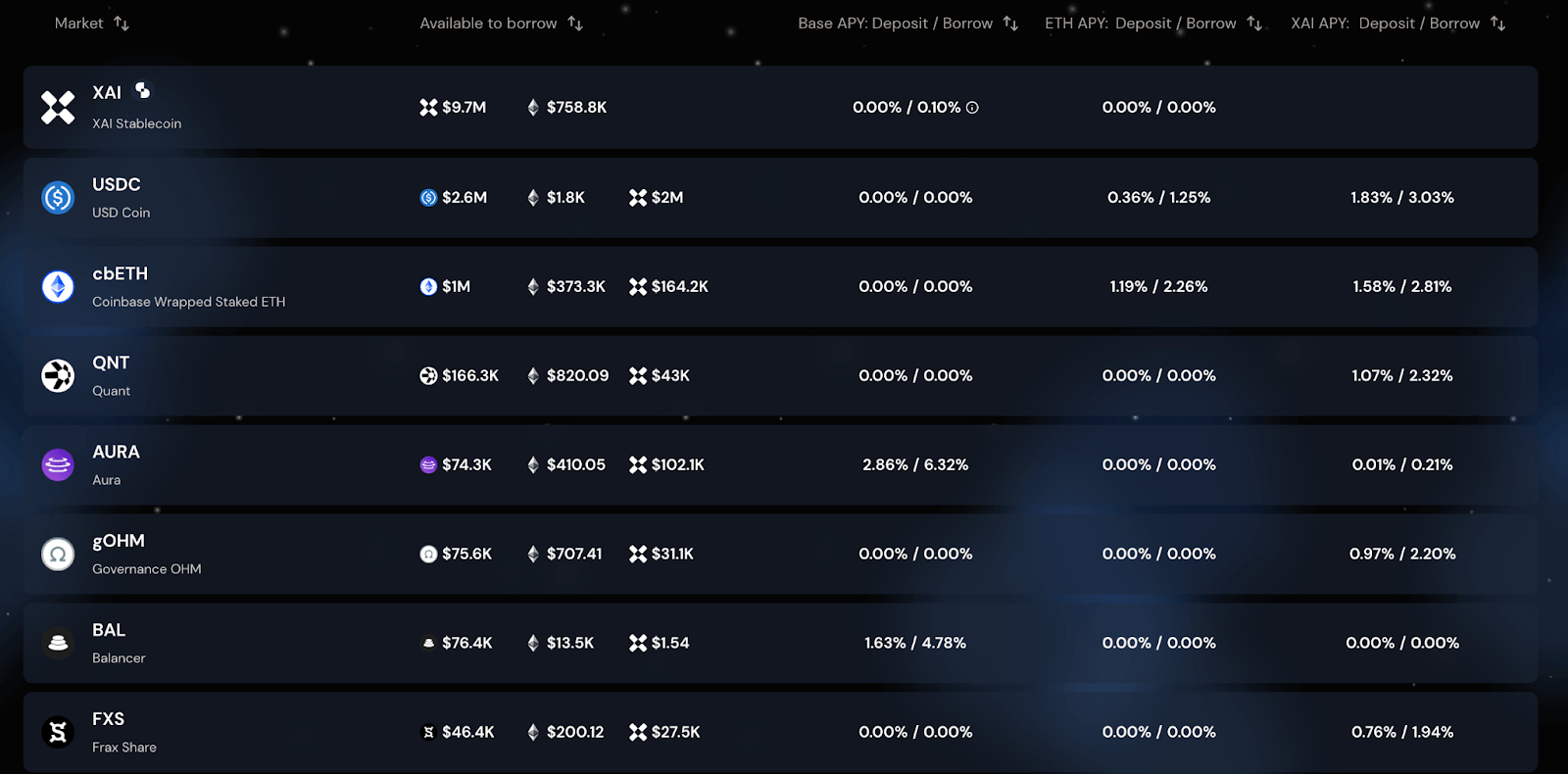
Task: Click the FXS Frax Share logo
Action: 58,732
